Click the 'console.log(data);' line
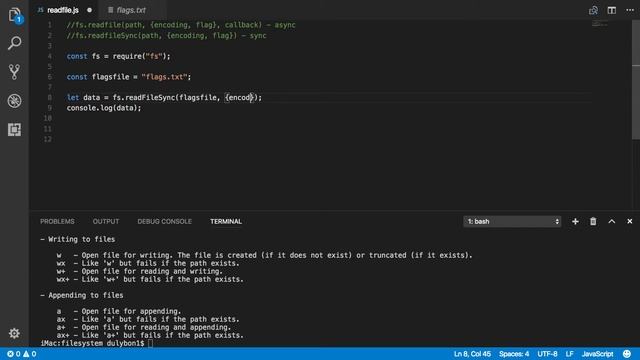This screenshot has width=640, height=360. [104, 108]
